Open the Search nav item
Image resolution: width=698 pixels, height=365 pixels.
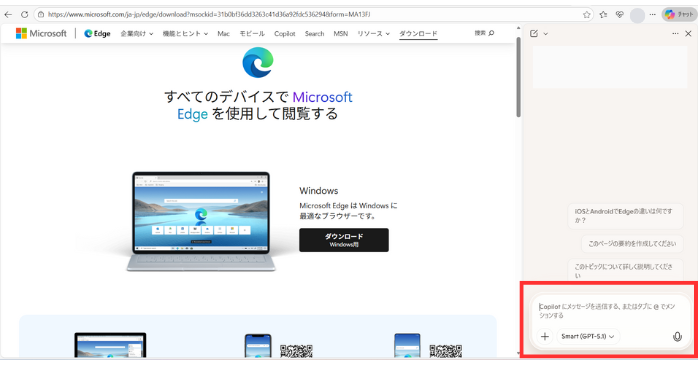pyautogui.click(x=314, y=33)
